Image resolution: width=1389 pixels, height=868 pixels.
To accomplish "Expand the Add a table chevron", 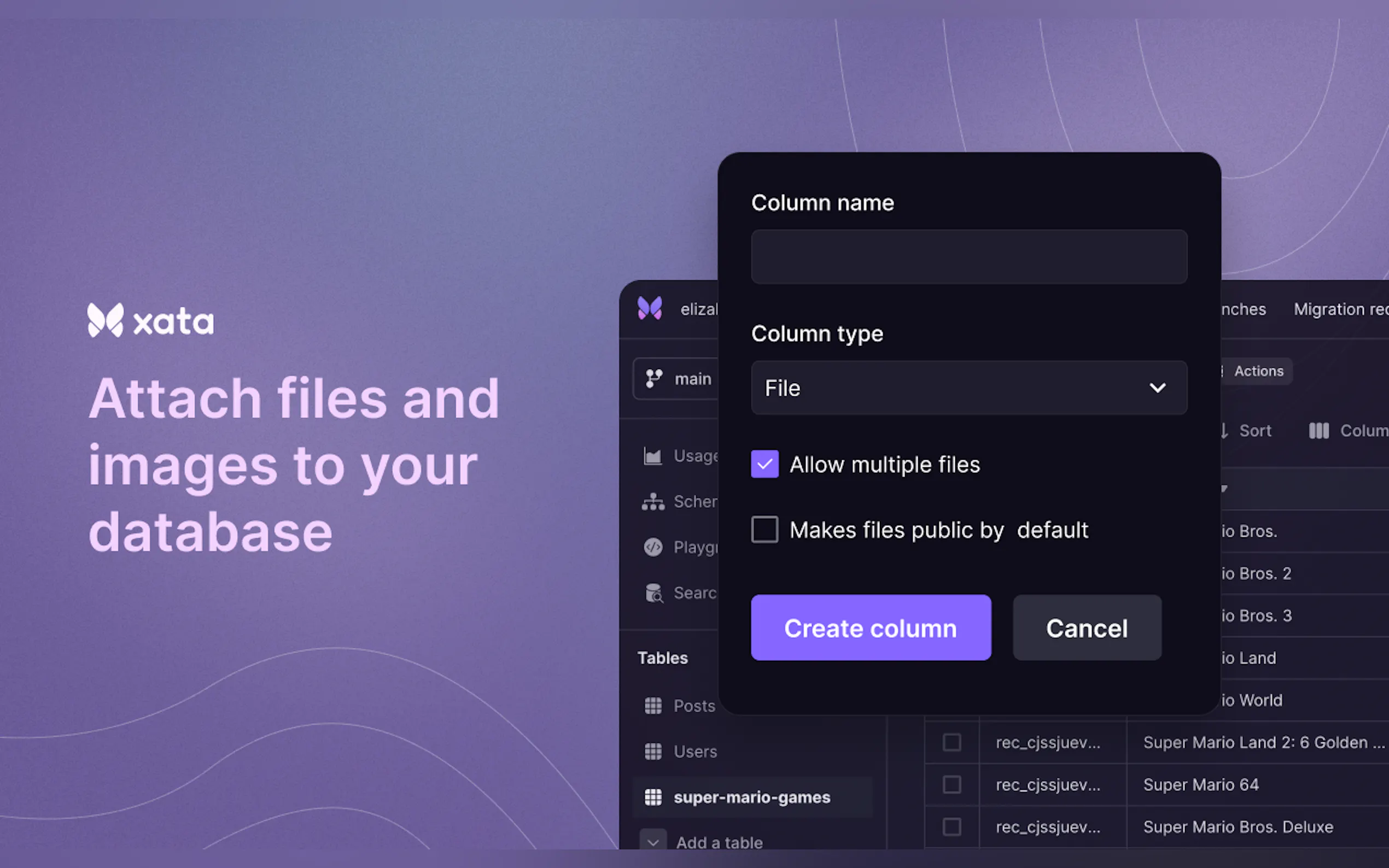I will click(x=653, y=842).
